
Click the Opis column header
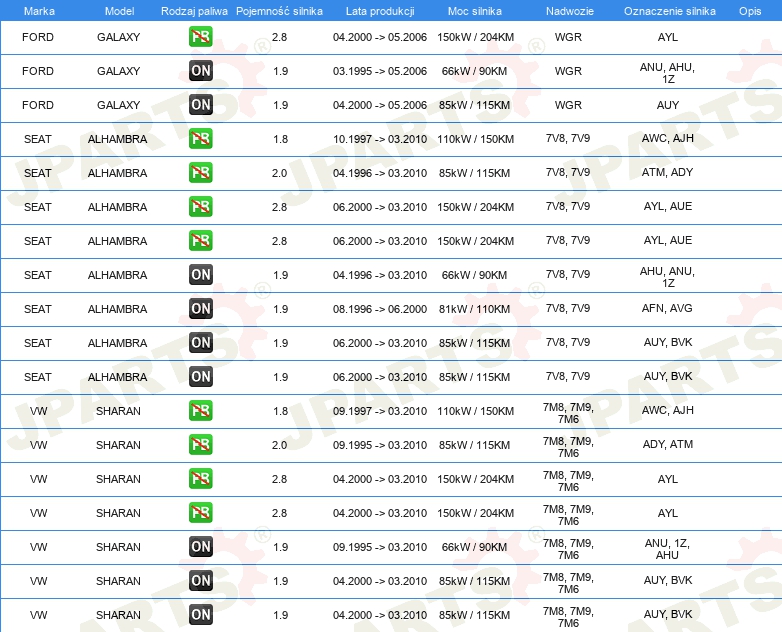750,11
